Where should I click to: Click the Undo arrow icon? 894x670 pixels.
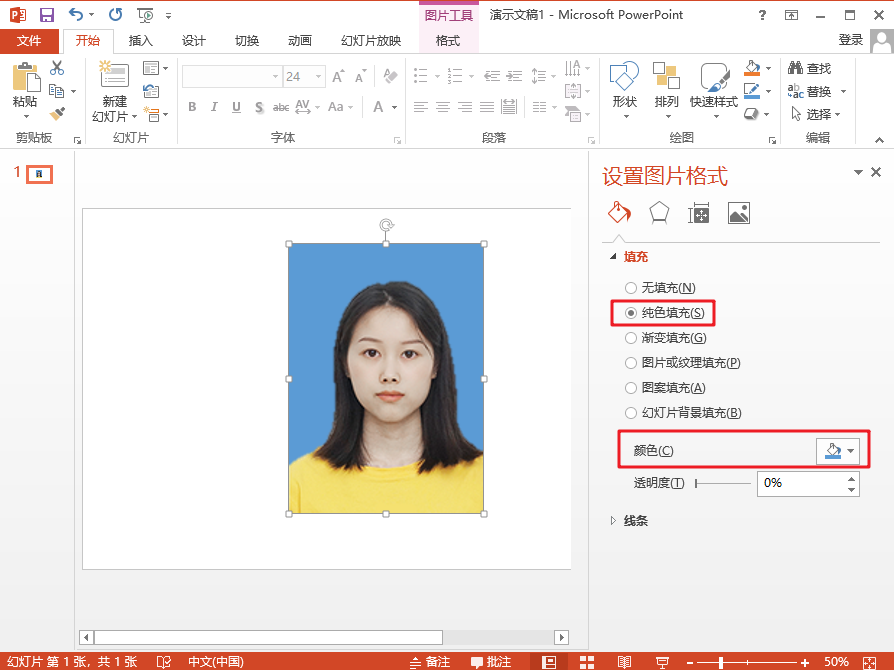point(76,15)
